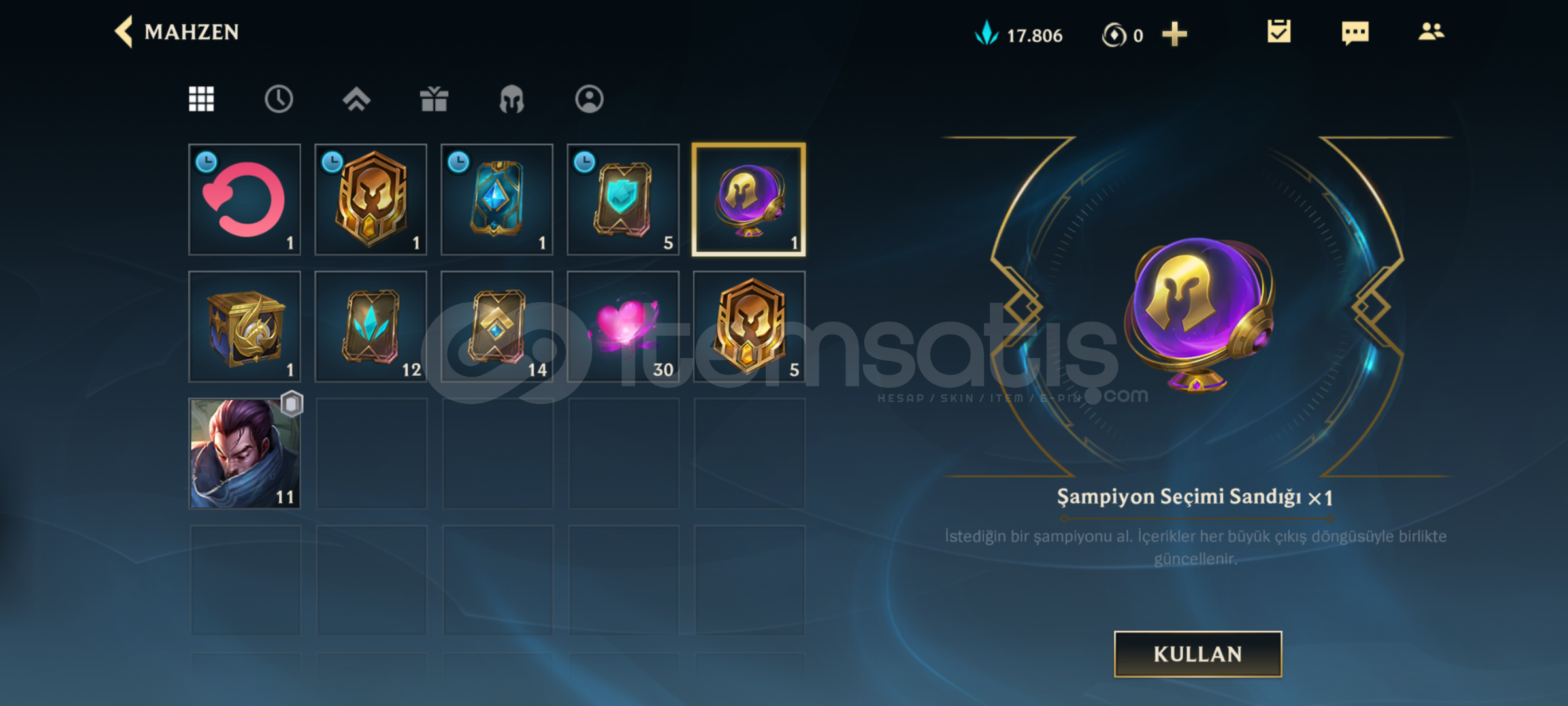The width and height of the screenshot is (1568, 706).
Task: Open the chat messages icon
Action: coord(1355,32)
